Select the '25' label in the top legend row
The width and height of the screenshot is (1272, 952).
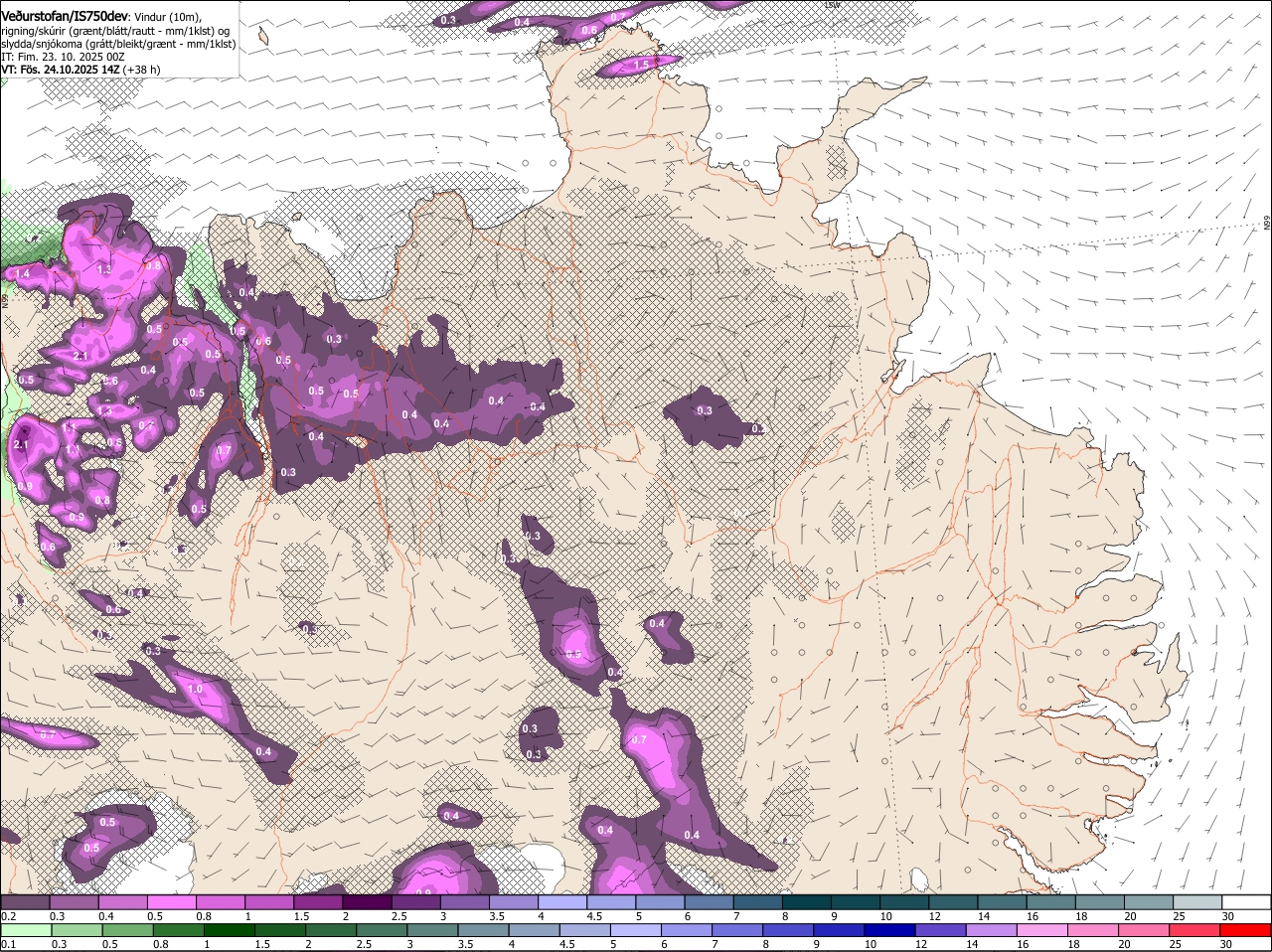(1179, 916)
